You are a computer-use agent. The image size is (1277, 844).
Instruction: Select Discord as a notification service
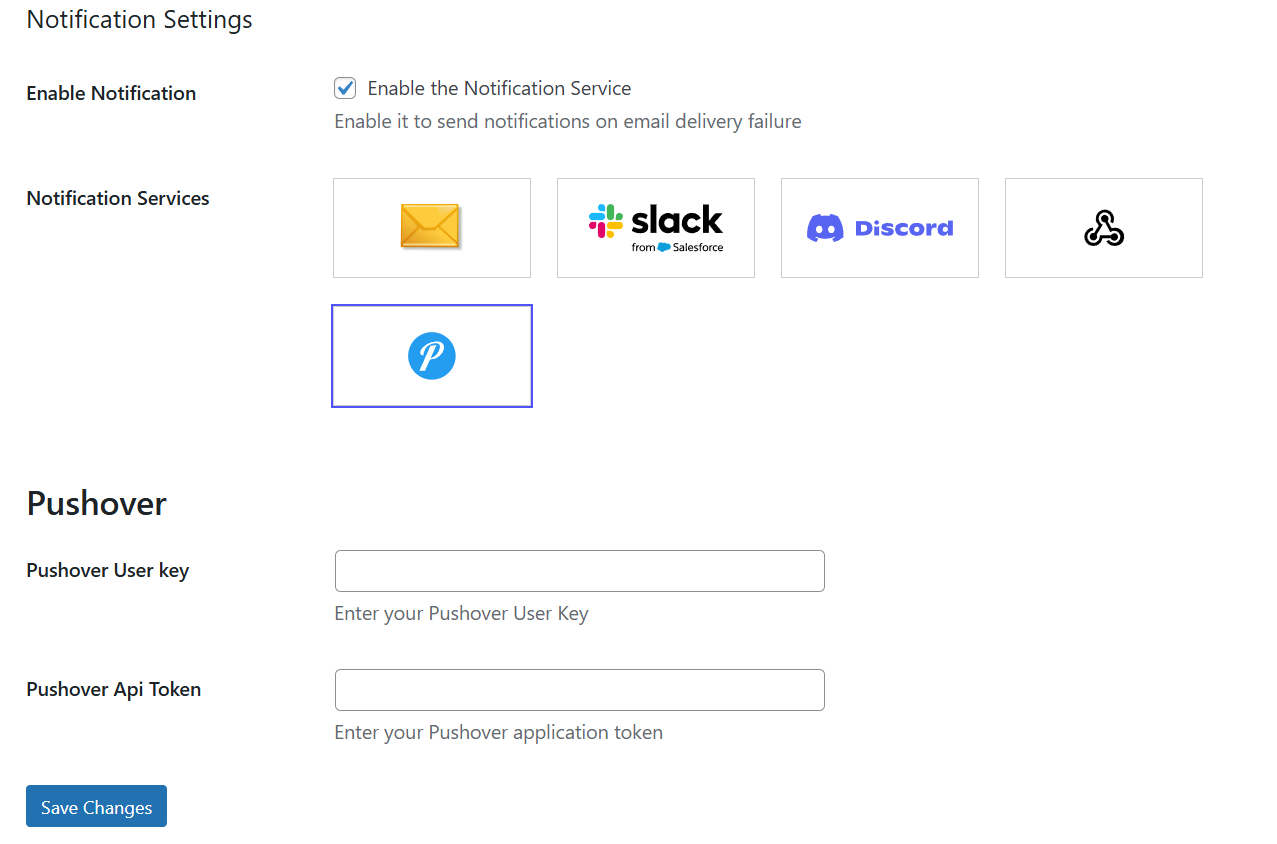pyautogui.click(x=879, y=227)
